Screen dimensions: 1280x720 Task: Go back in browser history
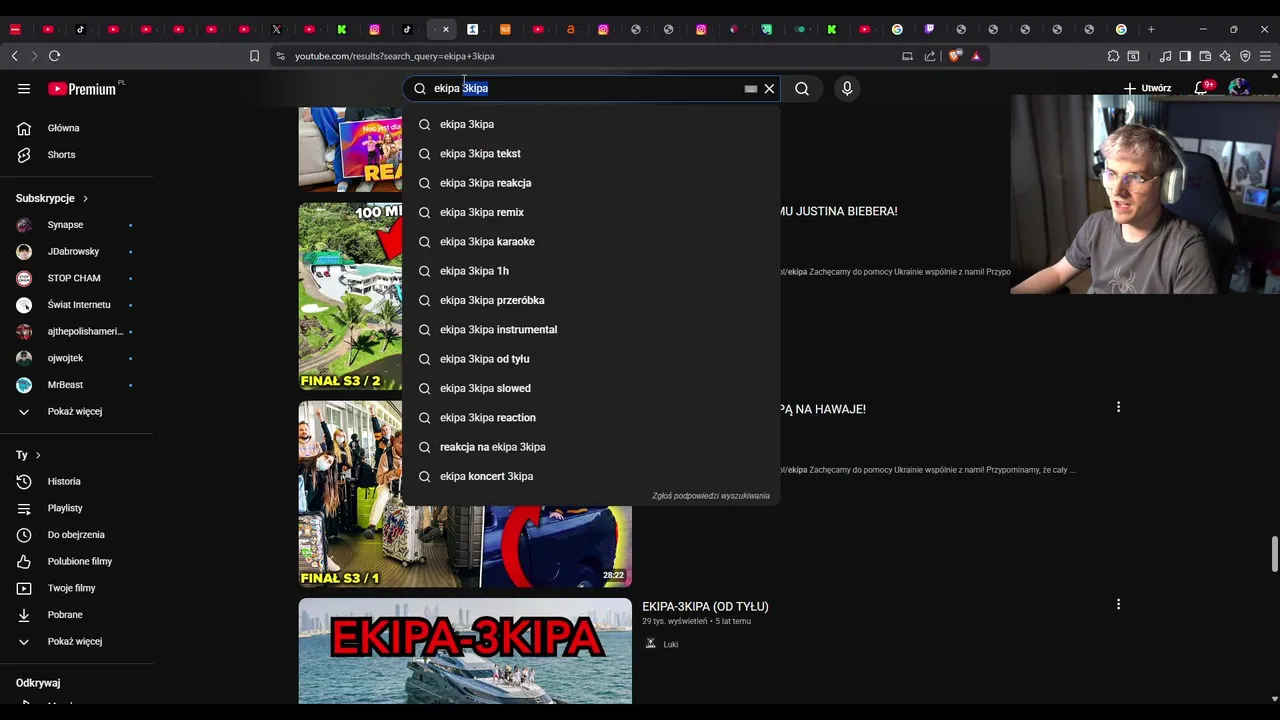click(15, 56)
